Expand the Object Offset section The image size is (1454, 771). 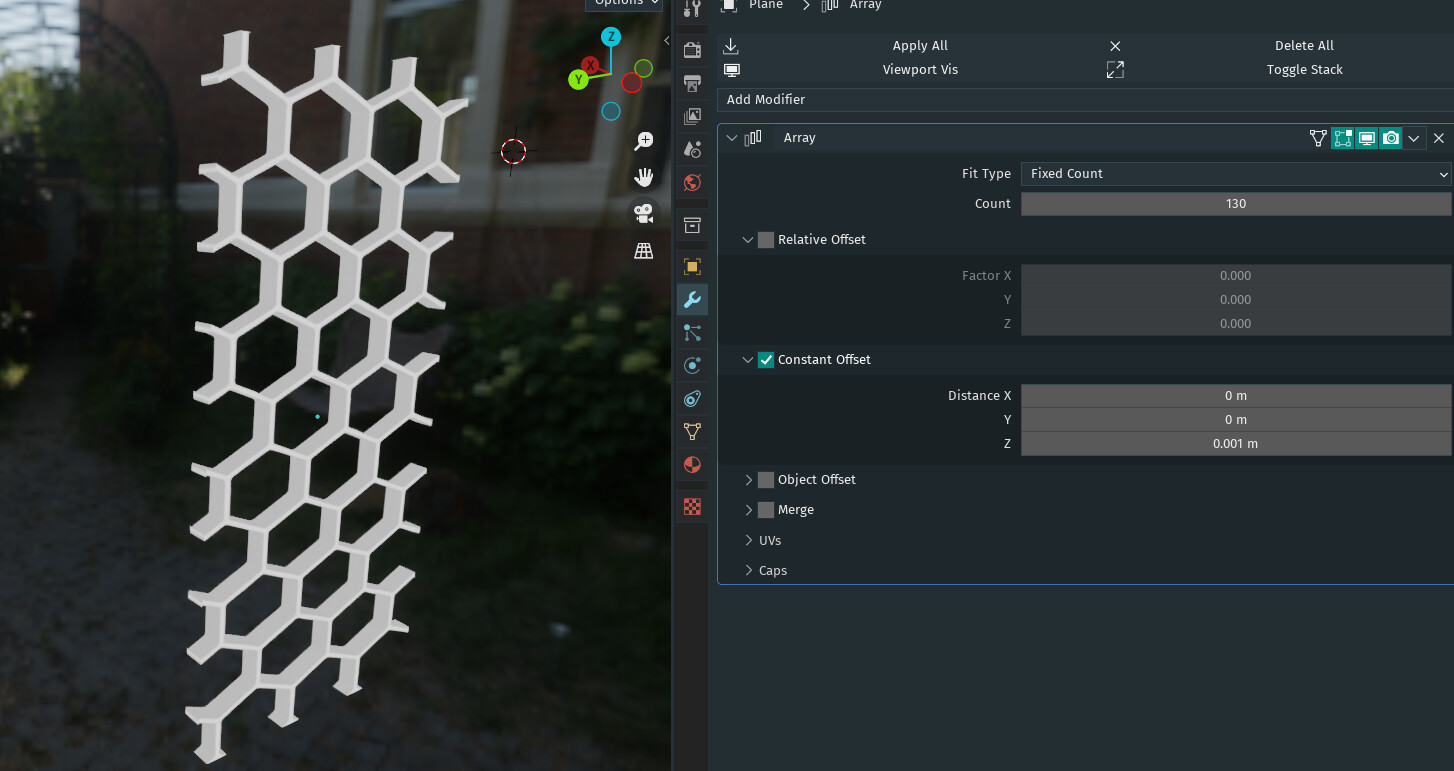748,480
